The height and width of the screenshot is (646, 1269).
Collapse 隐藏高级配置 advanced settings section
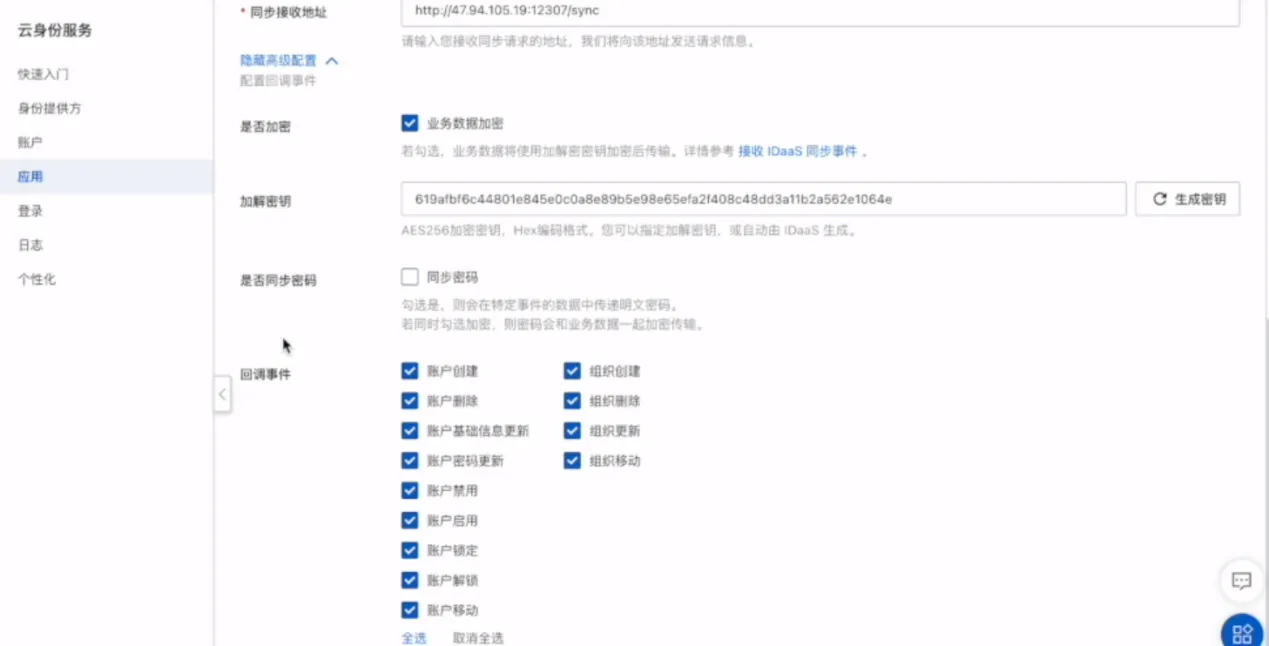(278, 60)
